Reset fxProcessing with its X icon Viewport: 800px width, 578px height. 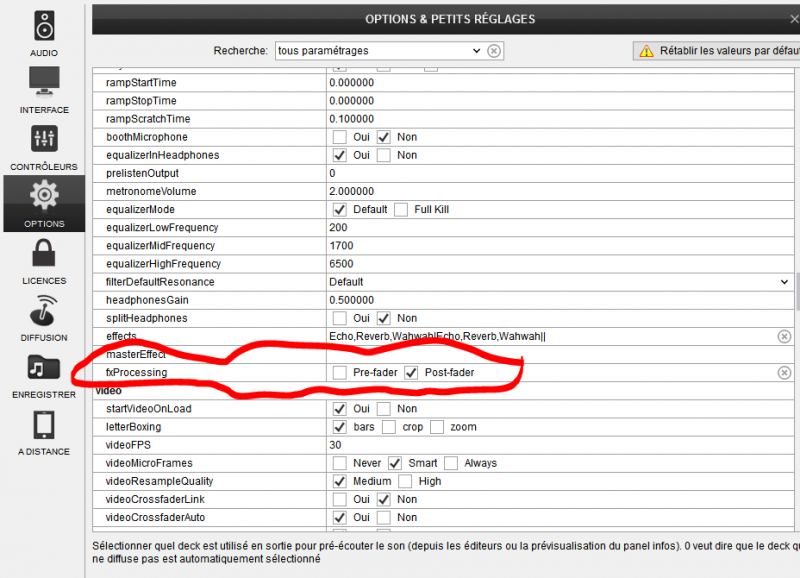[x=784, y=373]
